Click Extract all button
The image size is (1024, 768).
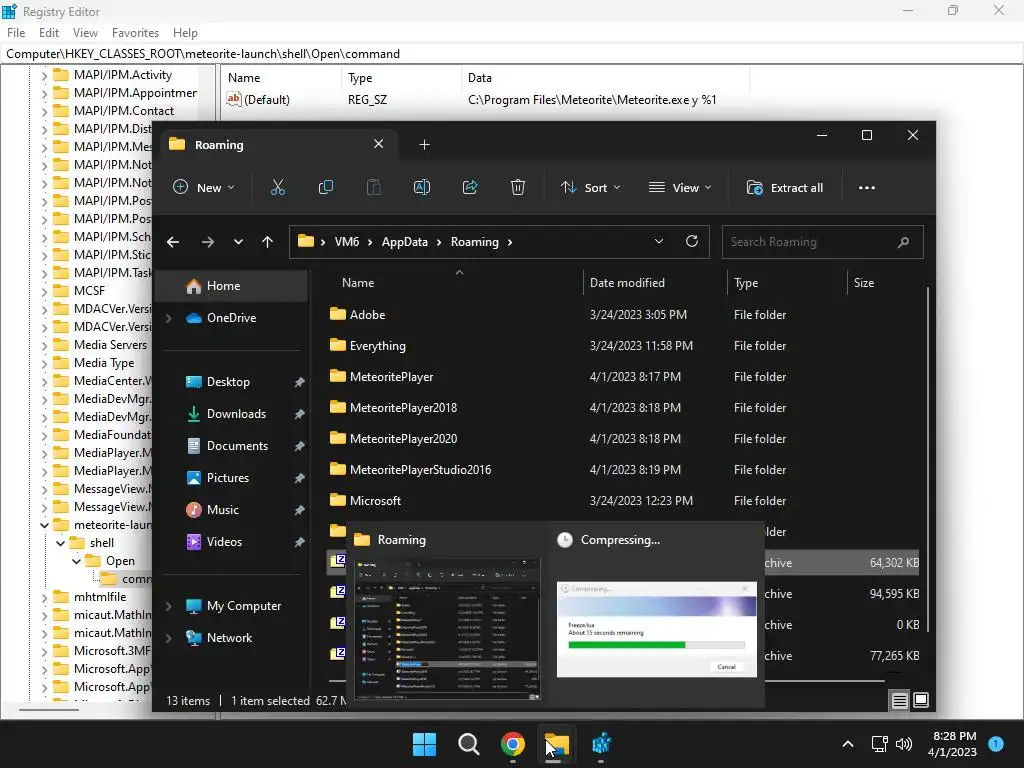pyautogui.click(x=784, y=187)
